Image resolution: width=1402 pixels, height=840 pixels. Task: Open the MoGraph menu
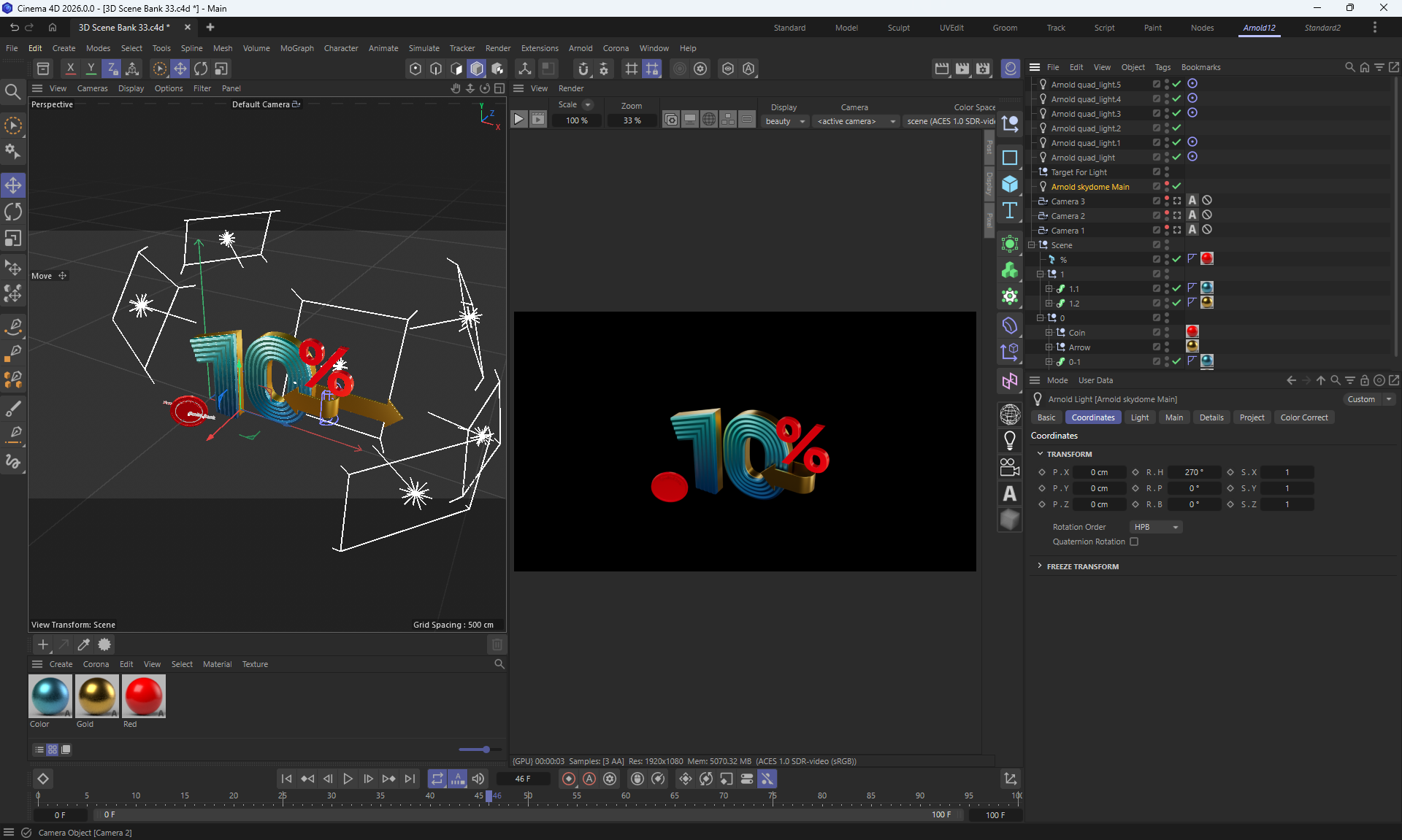point(296,48)
